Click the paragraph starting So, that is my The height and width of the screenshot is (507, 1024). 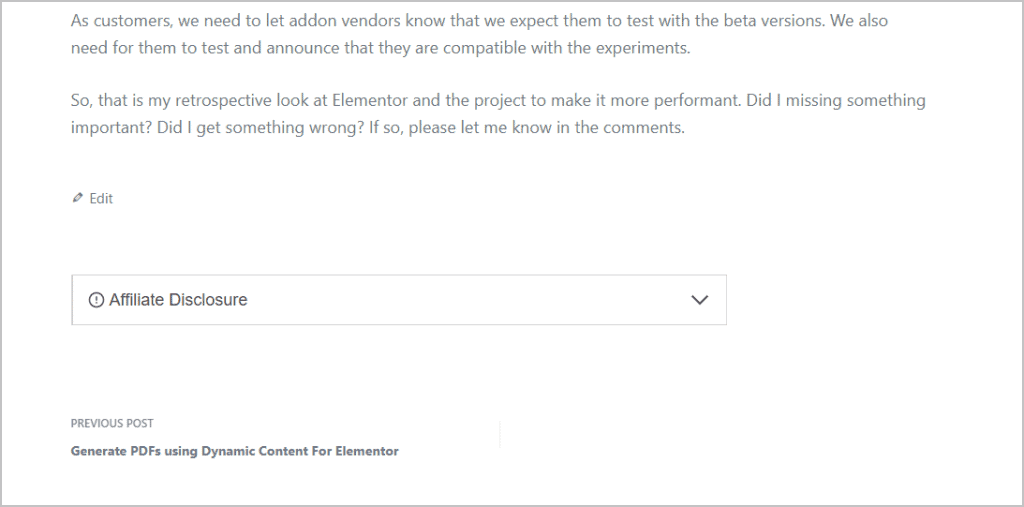[498, 114]
